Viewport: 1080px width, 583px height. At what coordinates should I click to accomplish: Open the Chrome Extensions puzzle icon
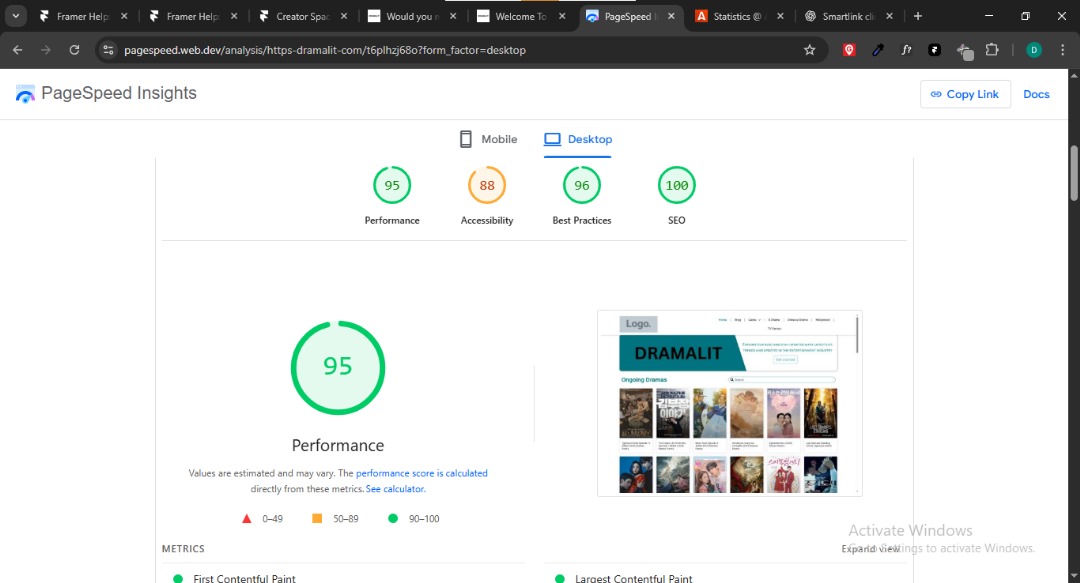pos(991,49)
